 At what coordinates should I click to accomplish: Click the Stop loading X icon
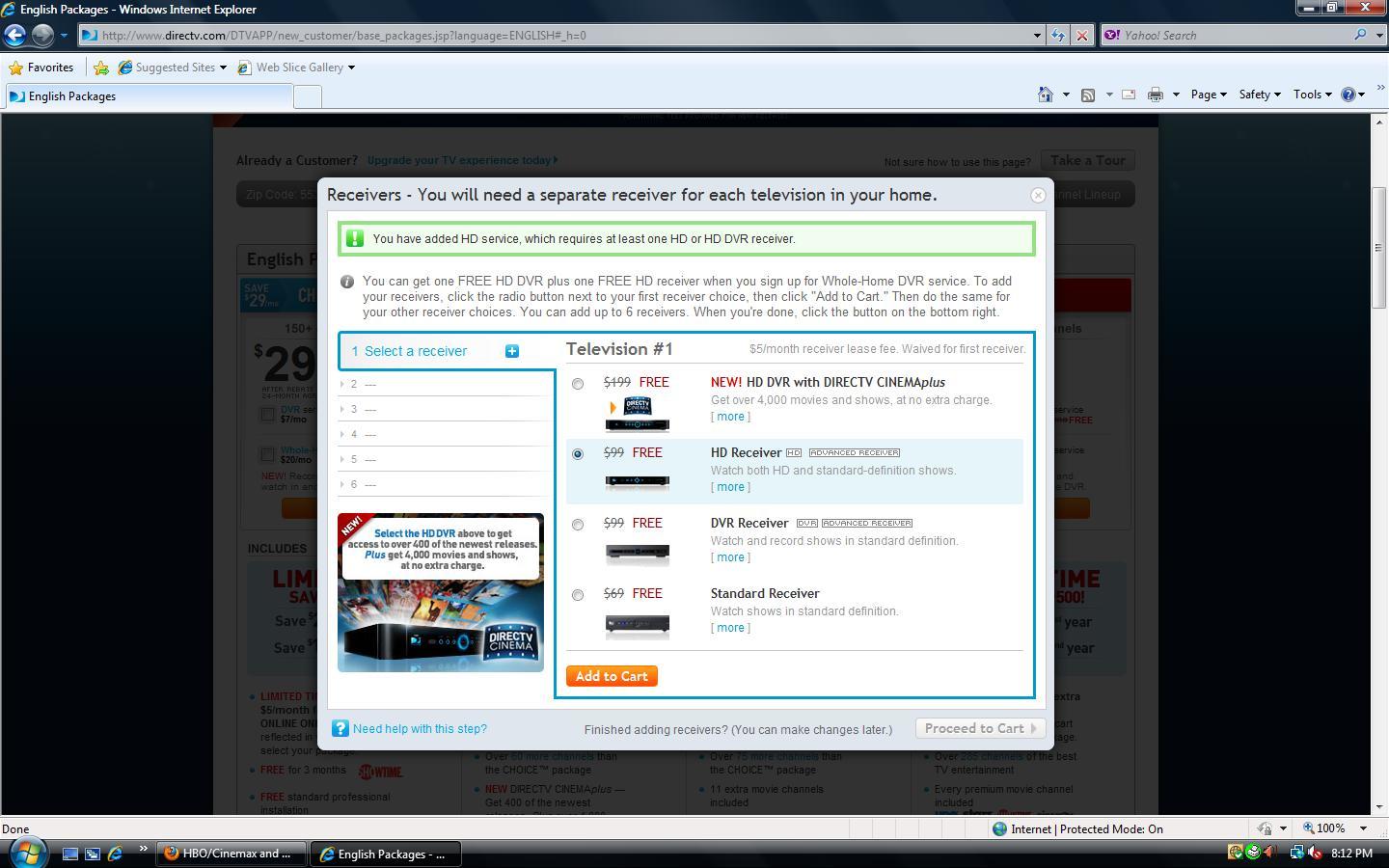[x=1081, y=36]
